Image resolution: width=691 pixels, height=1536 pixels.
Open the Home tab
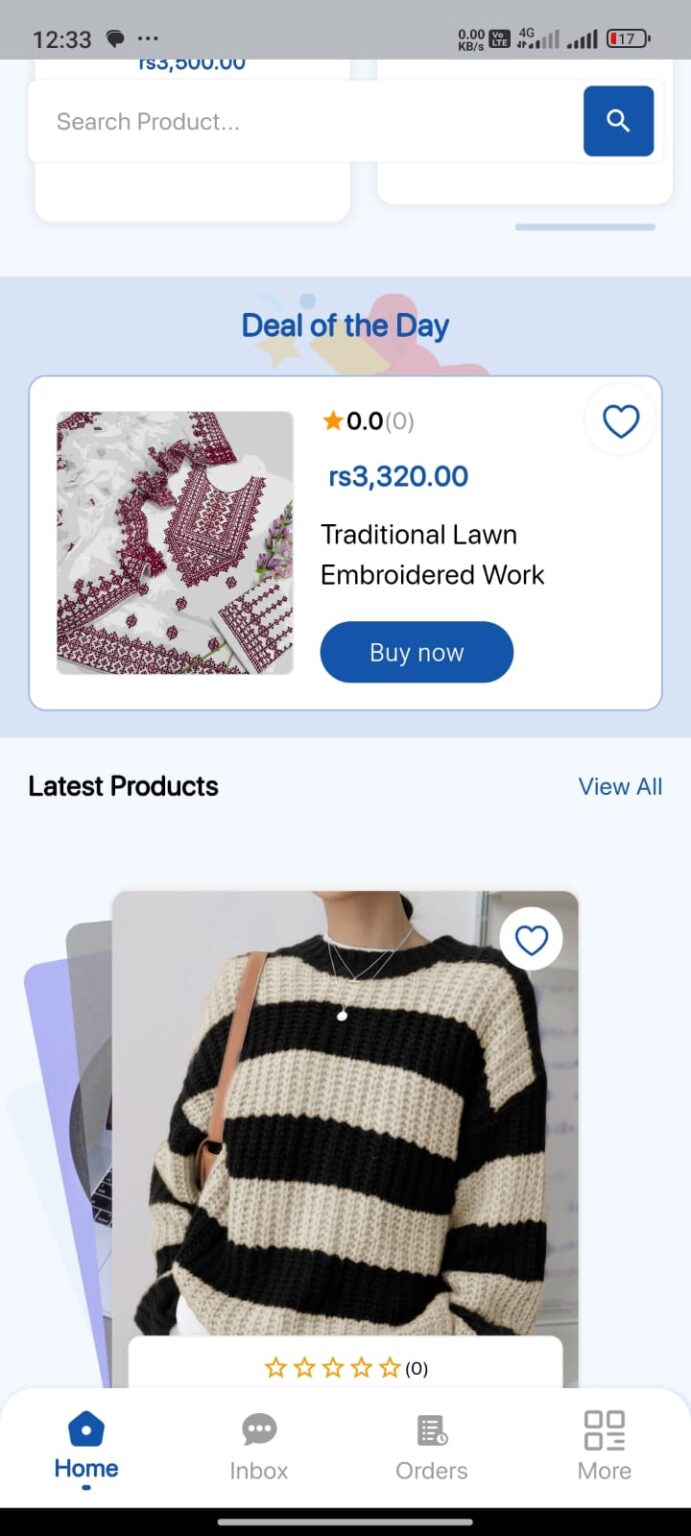(x=86, y=1446)
